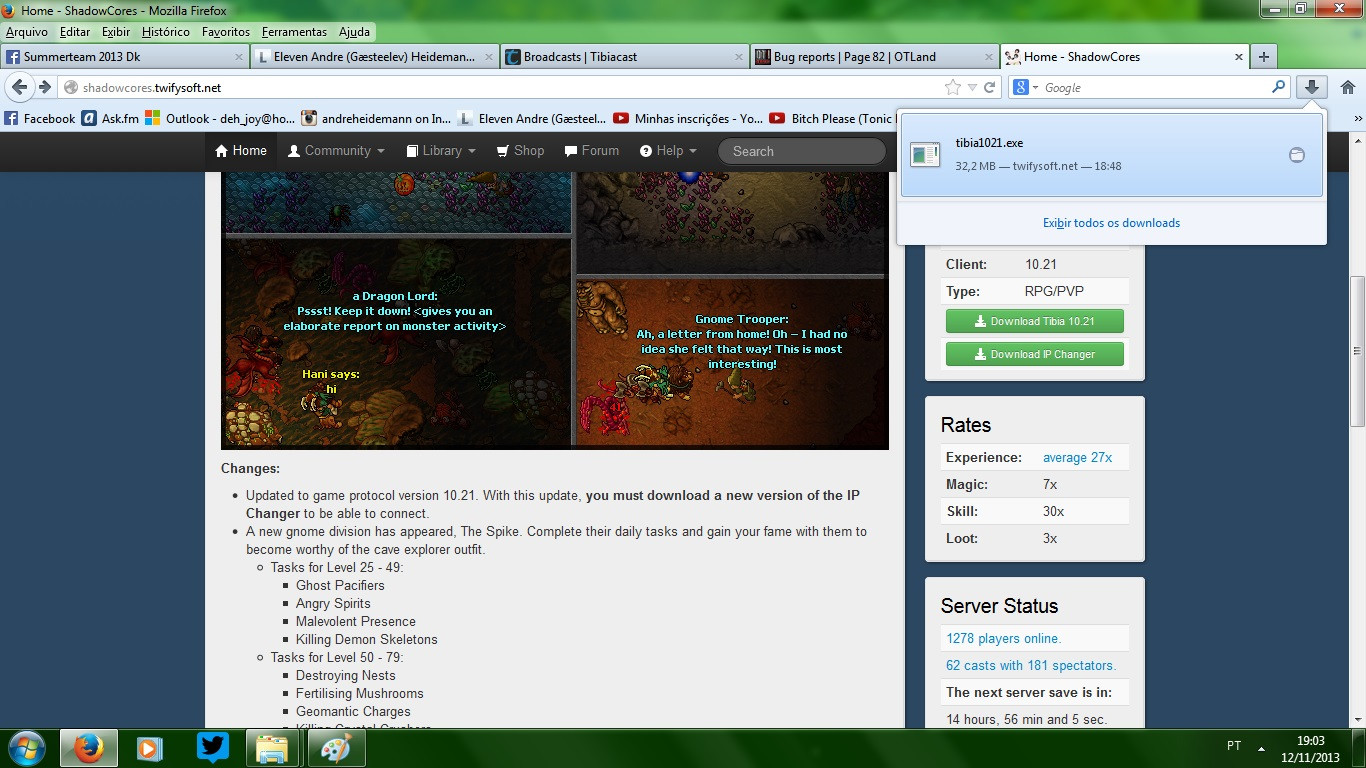Open the Ask.fm bookmark
Screen dimensions: 1366x768
(x=110, y=118)
